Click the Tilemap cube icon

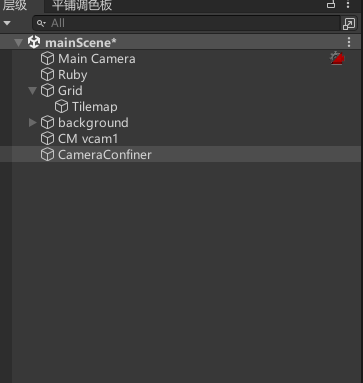pos(61,107)
